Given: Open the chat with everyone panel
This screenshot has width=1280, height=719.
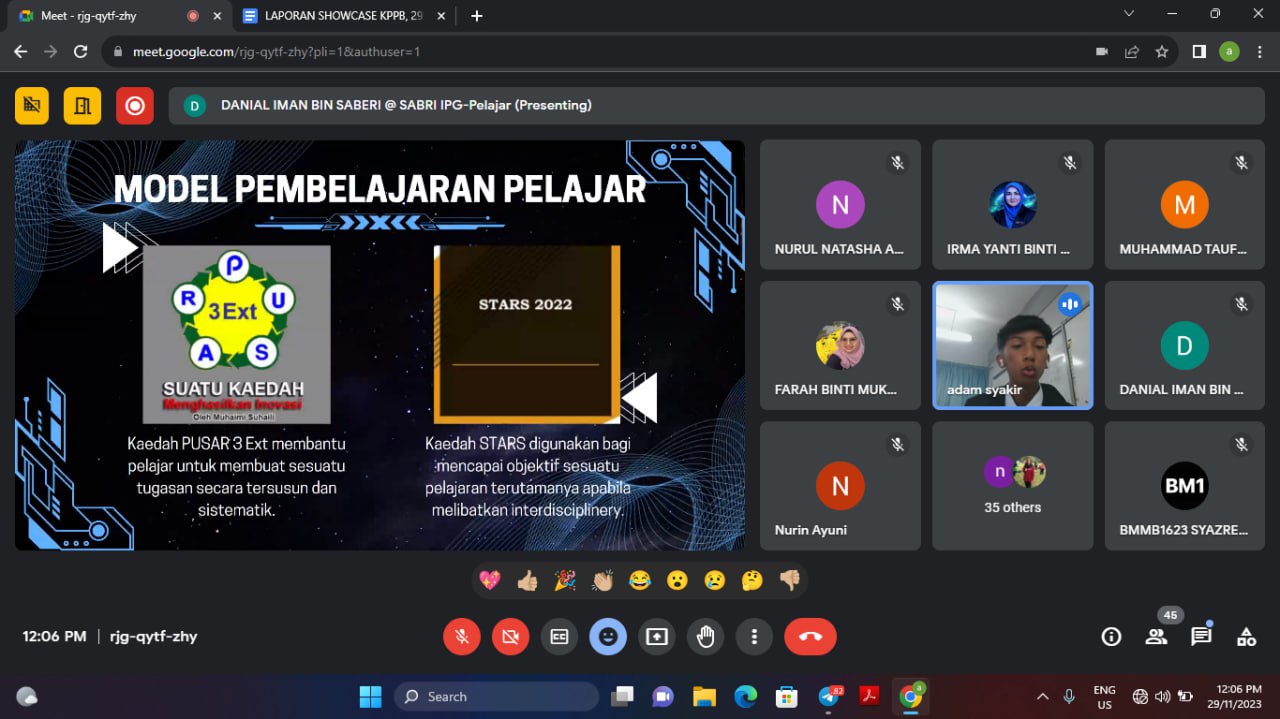Looking at the screenshot, I should 1201,636.
